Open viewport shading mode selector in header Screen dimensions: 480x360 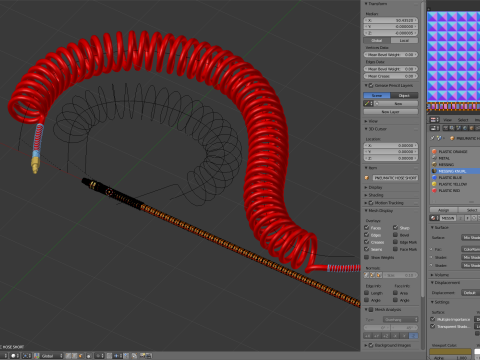tap(15, 356)
